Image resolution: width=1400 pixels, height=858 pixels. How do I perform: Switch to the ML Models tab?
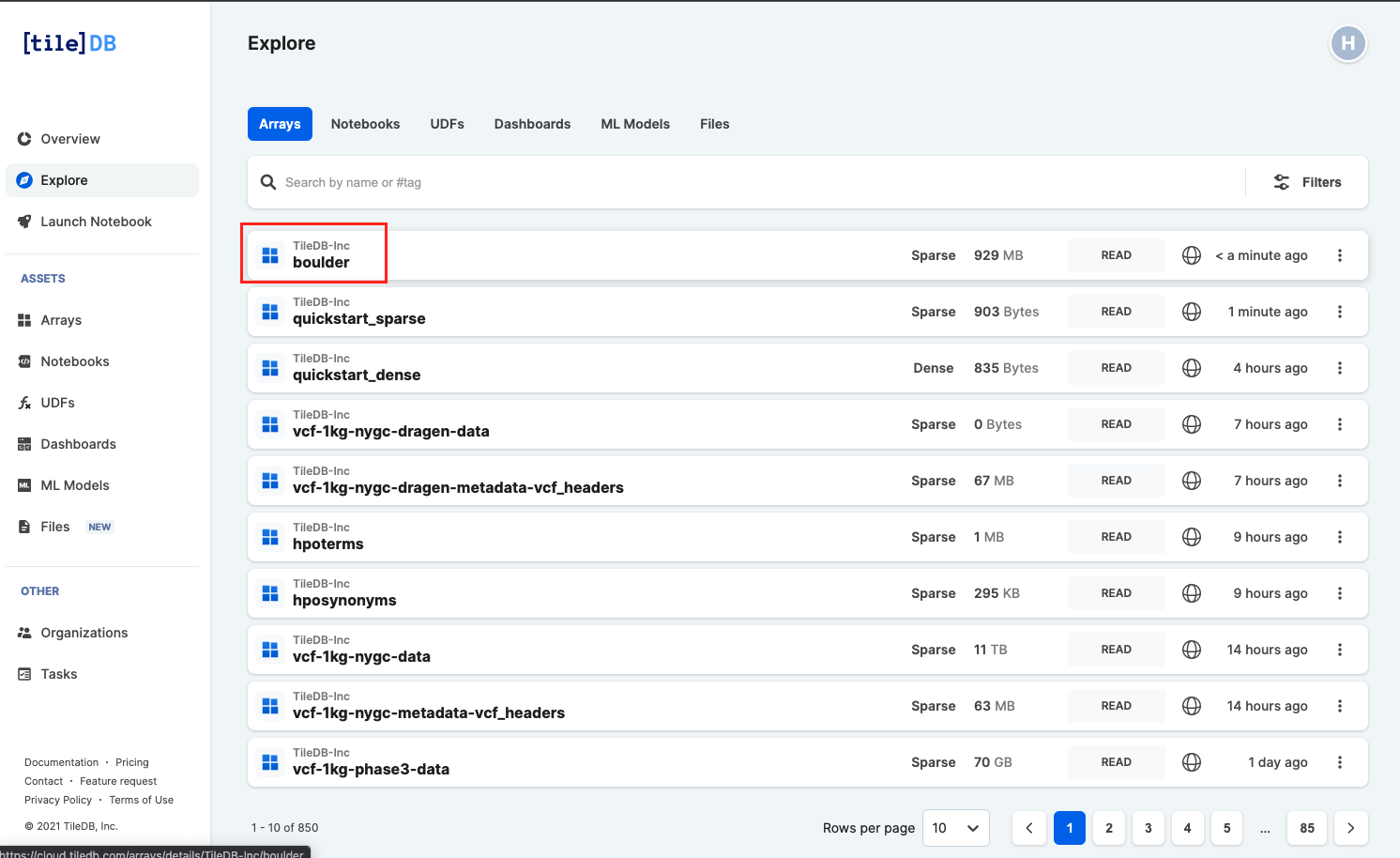click(634, 124)
